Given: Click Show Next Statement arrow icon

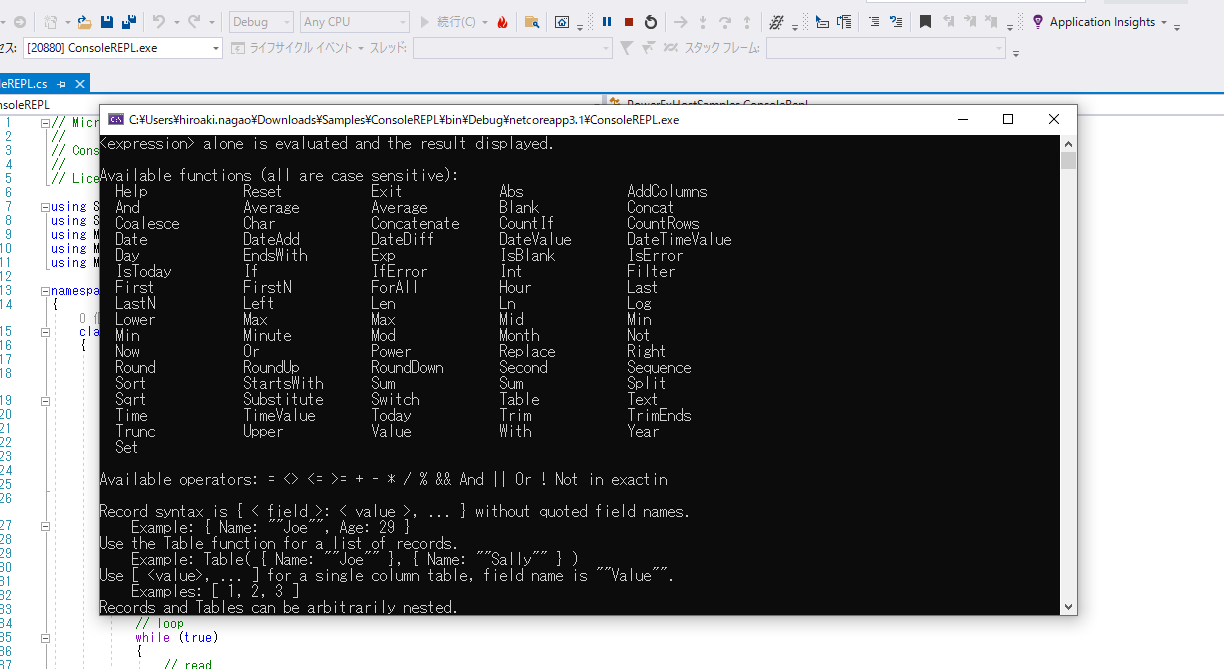Looking at the screenshot, I should tap(681, 22).
